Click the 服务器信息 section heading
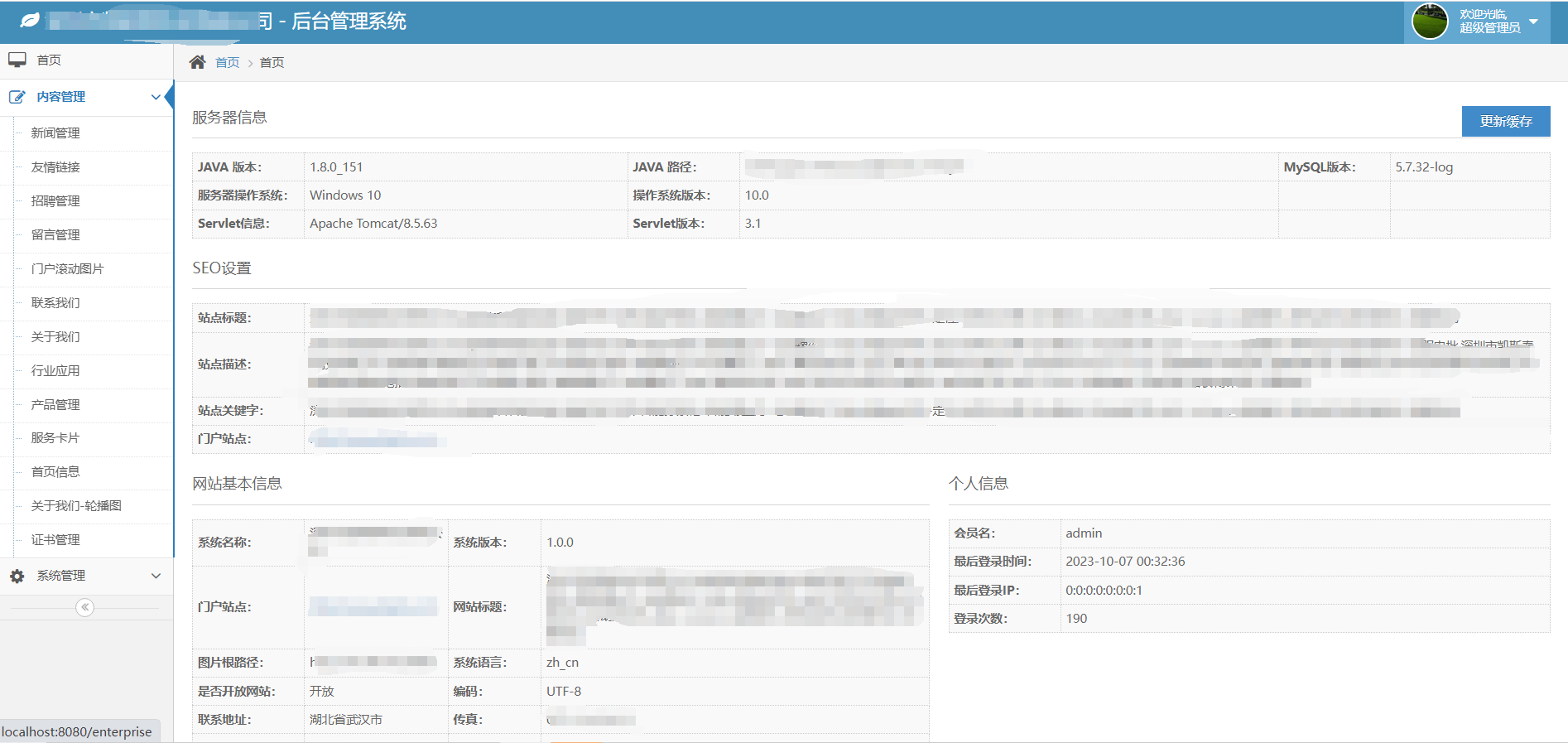The image size is (1568, 743). [x=229, y=118]
